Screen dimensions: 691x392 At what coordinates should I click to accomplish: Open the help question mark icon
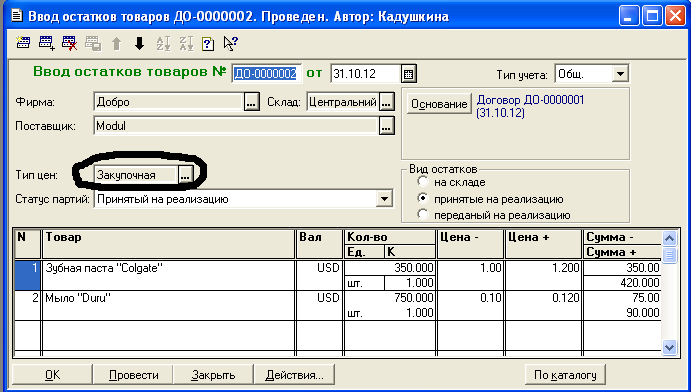point(208,43)
